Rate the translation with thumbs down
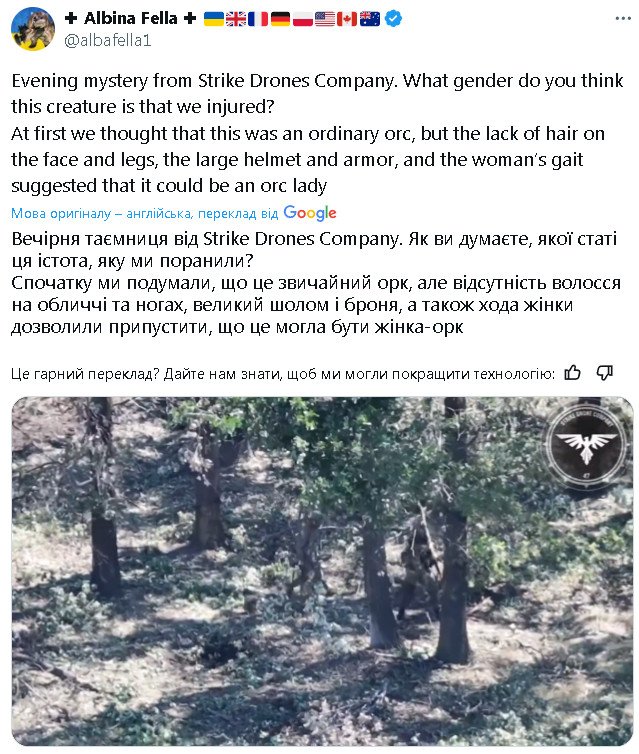Image resolution: width=639 pixels, height=754 pixels. tap(604, 373)
